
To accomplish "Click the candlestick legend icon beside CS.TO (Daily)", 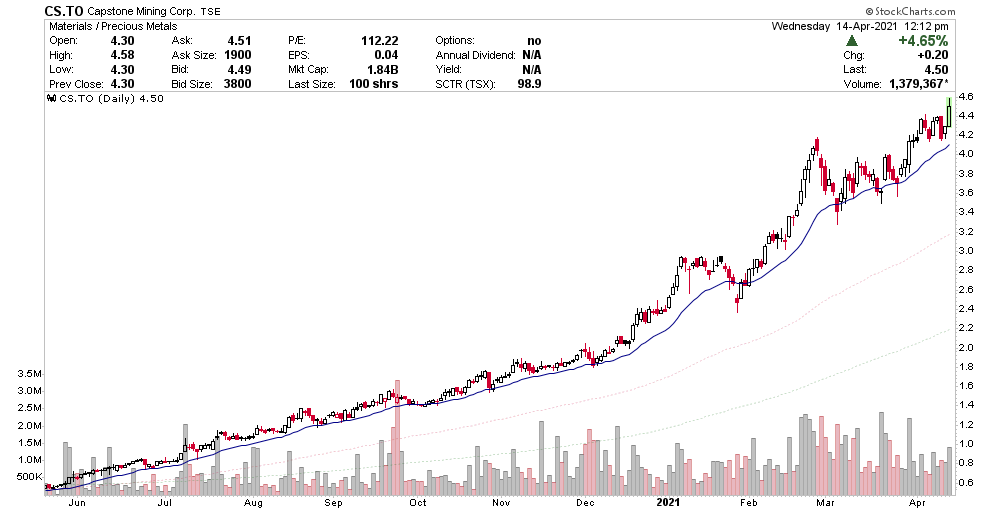I will [x=52, y=99].
